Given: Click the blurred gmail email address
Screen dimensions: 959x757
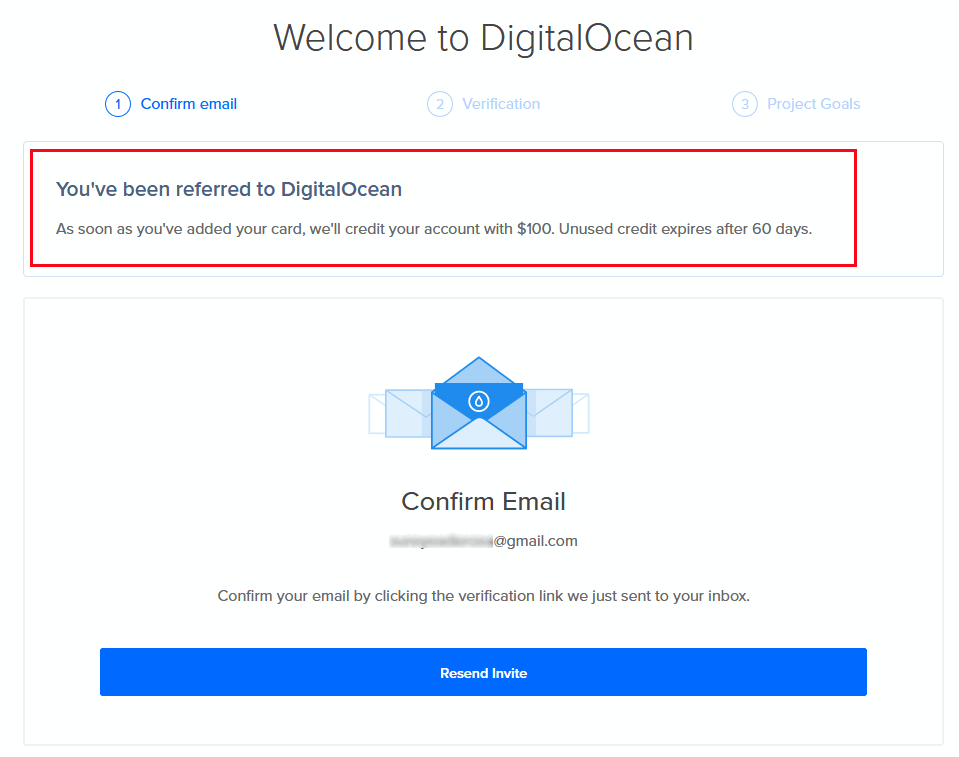Looking at the screenshot, I should click(x=483, y=540).
